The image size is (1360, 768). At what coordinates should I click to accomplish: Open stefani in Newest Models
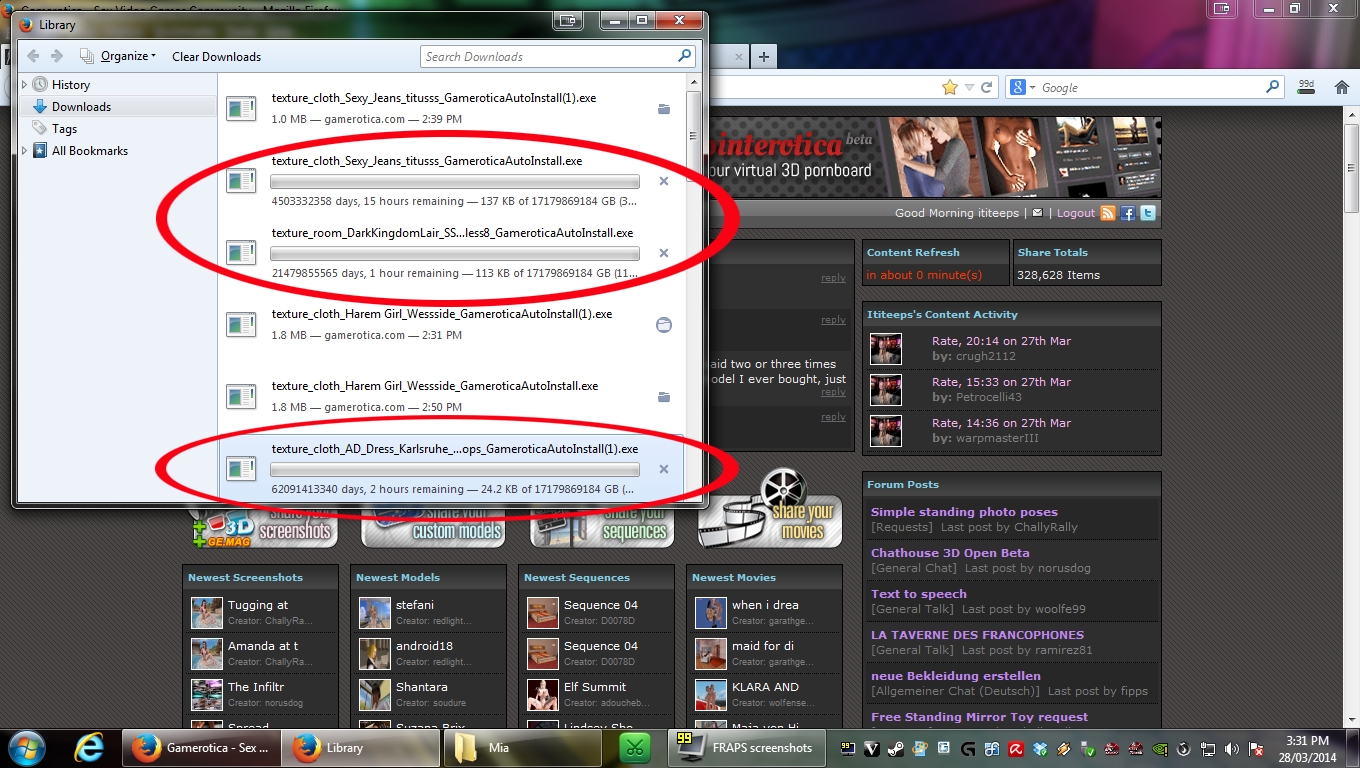(415, 605)
